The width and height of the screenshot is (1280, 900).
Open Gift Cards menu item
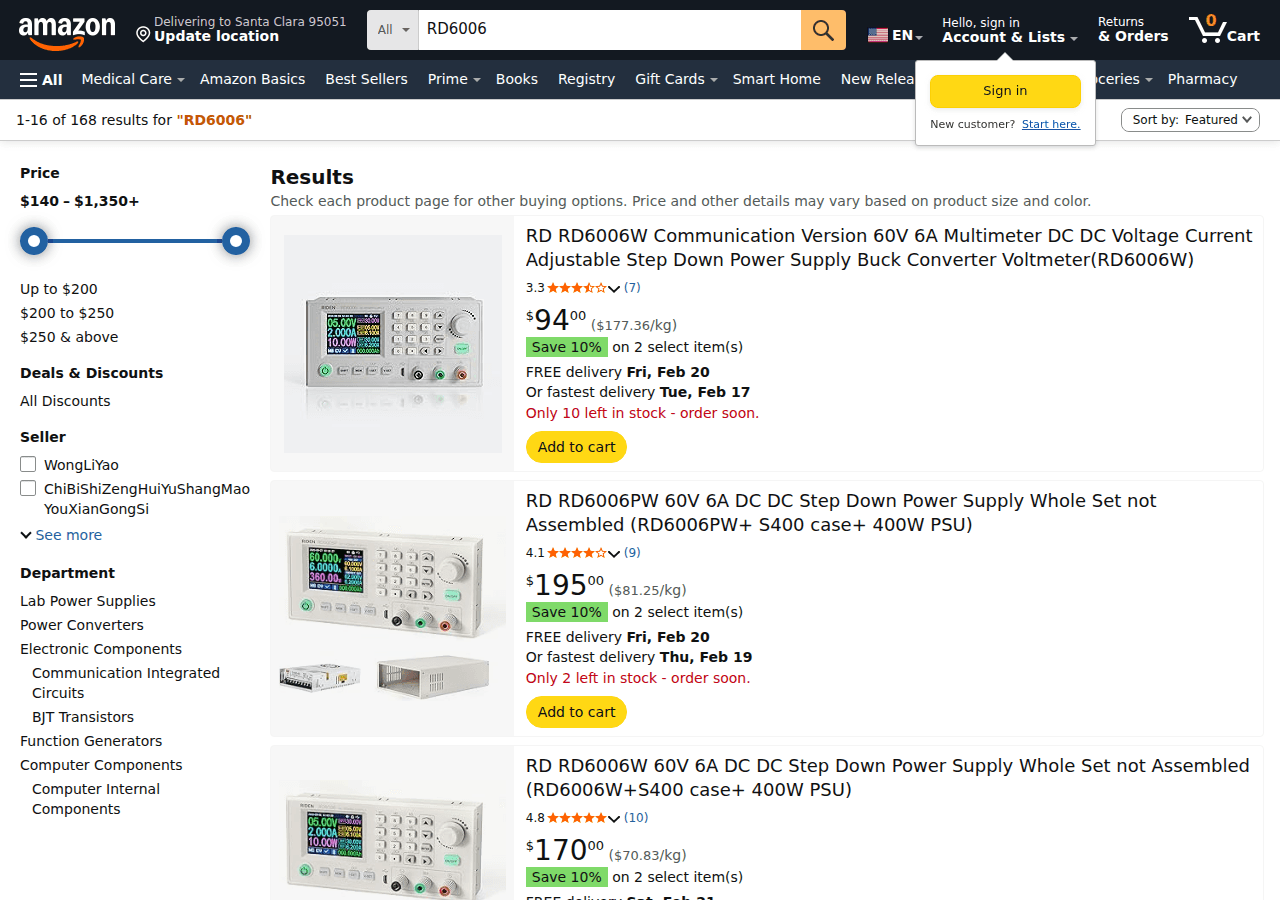pyautogui.click(x=675, y=79)
